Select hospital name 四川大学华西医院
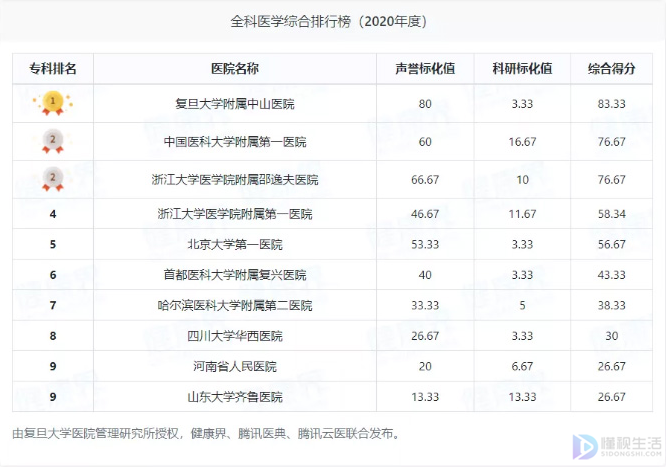The image size is (666, 467). (235, 336)
